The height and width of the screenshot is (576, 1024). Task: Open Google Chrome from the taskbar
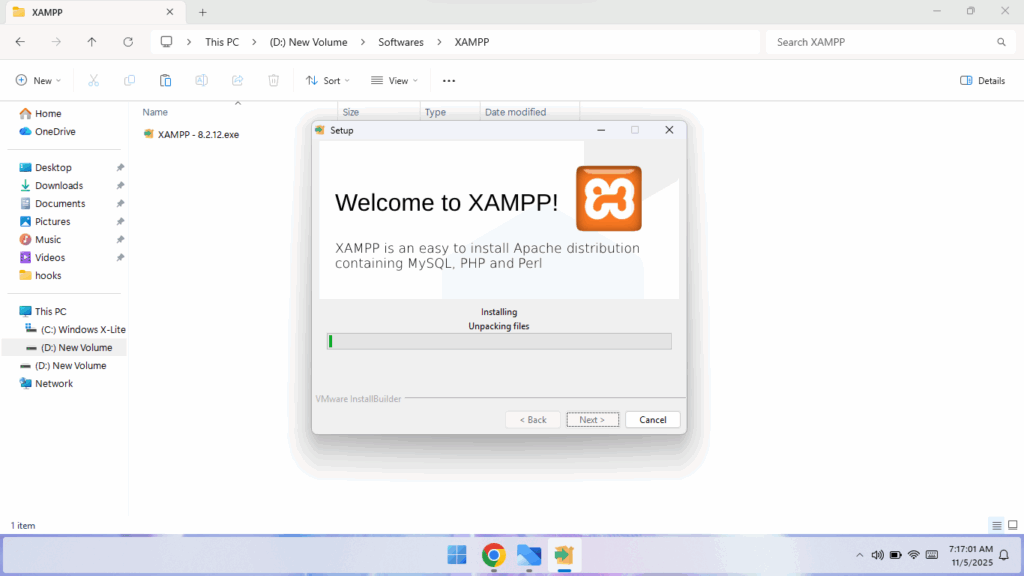point(493,555)
